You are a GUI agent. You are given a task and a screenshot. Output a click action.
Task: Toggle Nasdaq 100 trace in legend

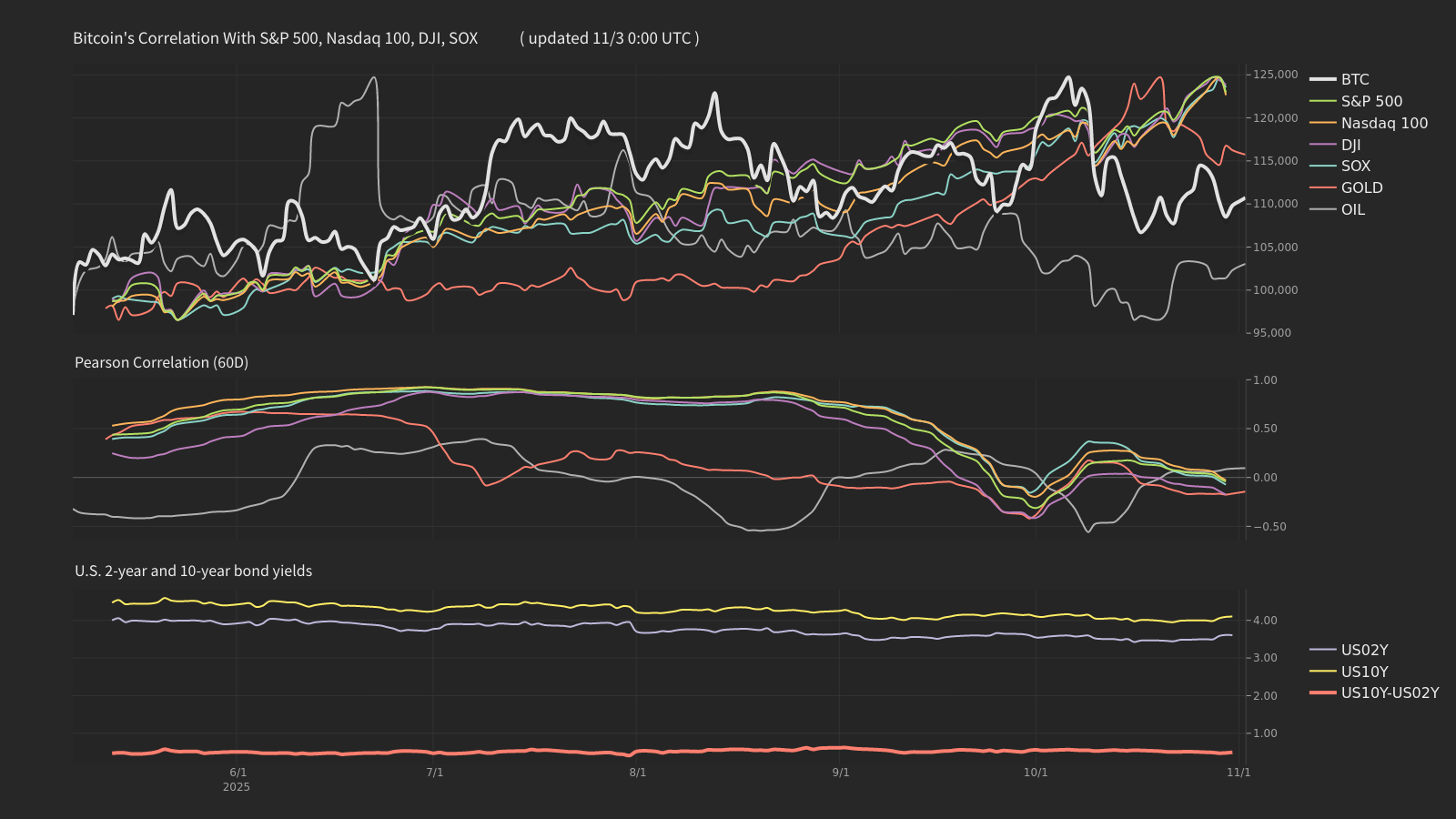pos(1383,123)
